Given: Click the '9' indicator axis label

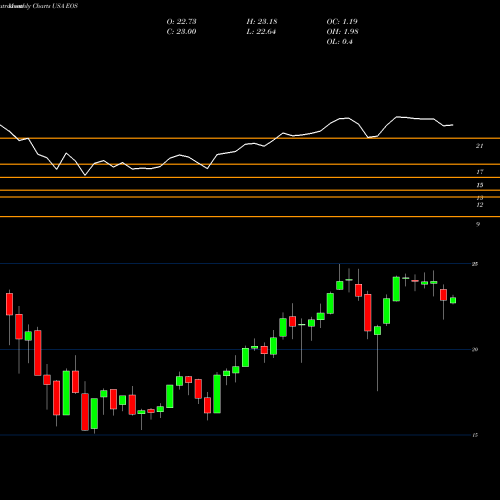Looking at the screenshot, I should tap(478, 224).
